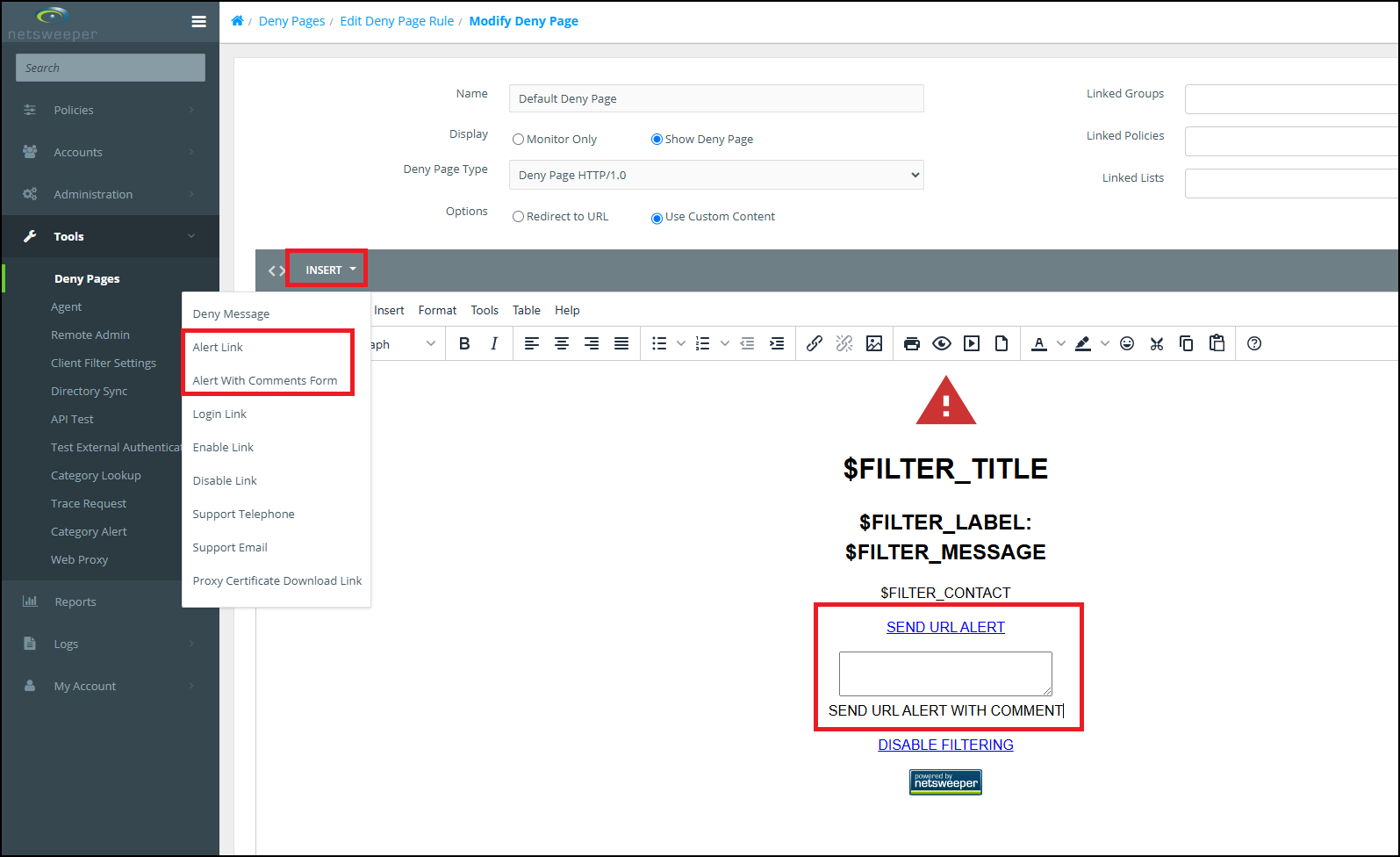Image resolution: width=1400 pixels, height=857 pixels.
Task: Click the sidebar Search field
Action: (x=111, y=68)
